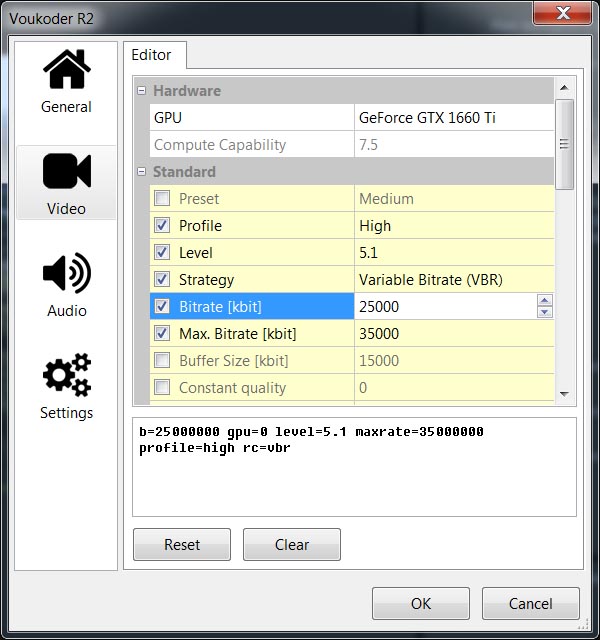Open the Settings gears icon
This screenshot has height=640, width=600.
pos(67,375)
